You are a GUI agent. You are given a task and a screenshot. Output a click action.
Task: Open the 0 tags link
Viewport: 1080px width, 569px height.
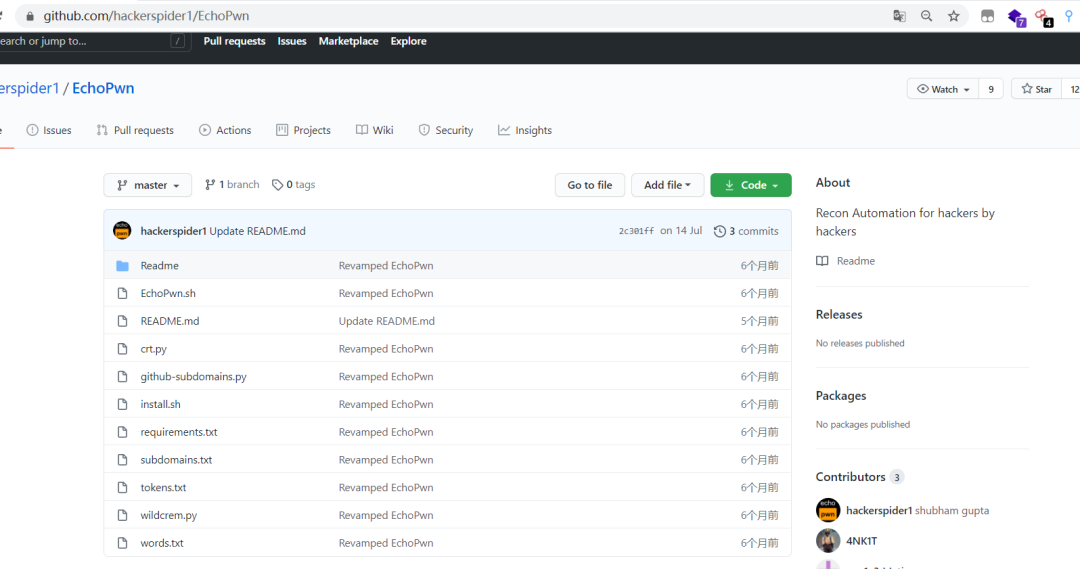point(293,185)
